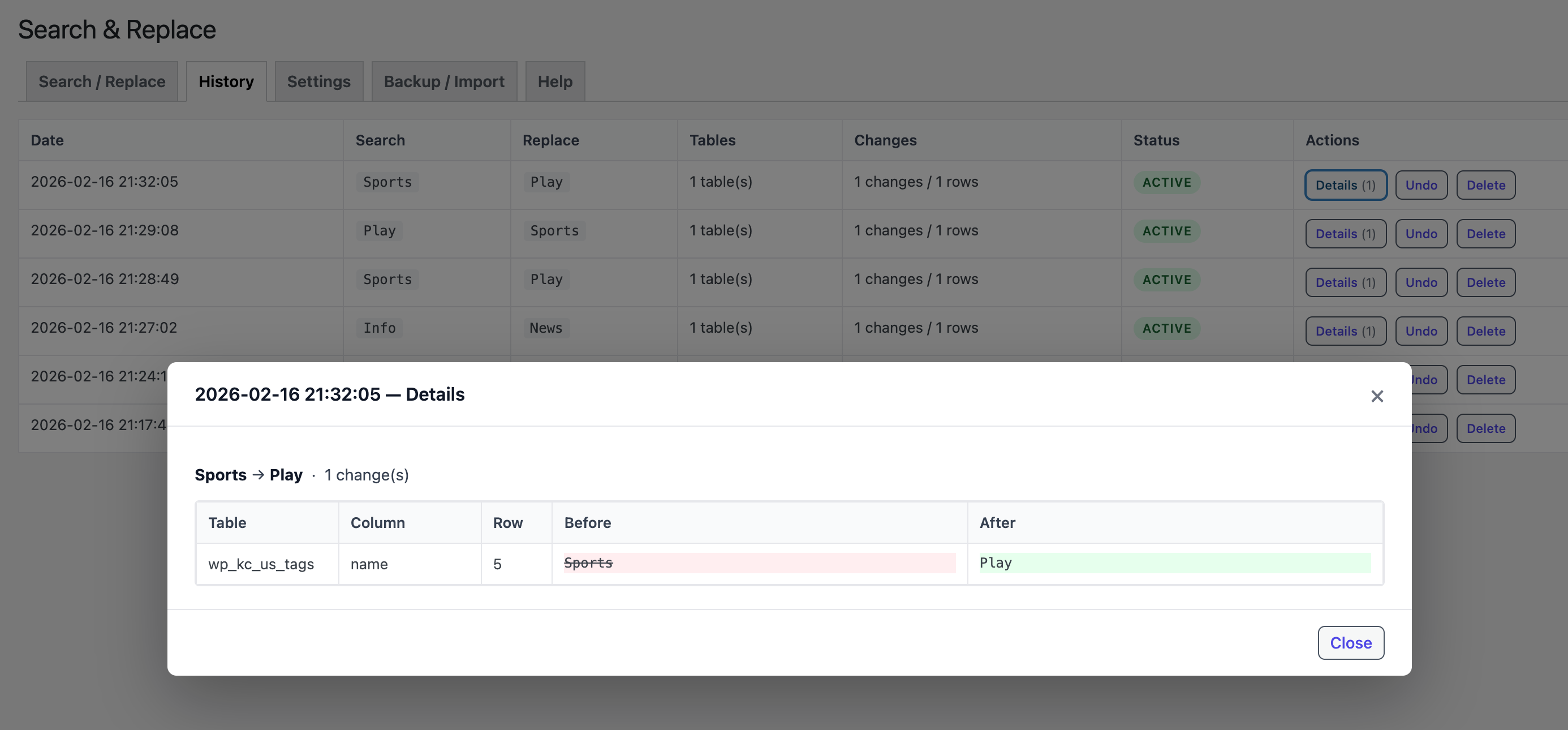Undo the Info to News change

(1421, 330)
